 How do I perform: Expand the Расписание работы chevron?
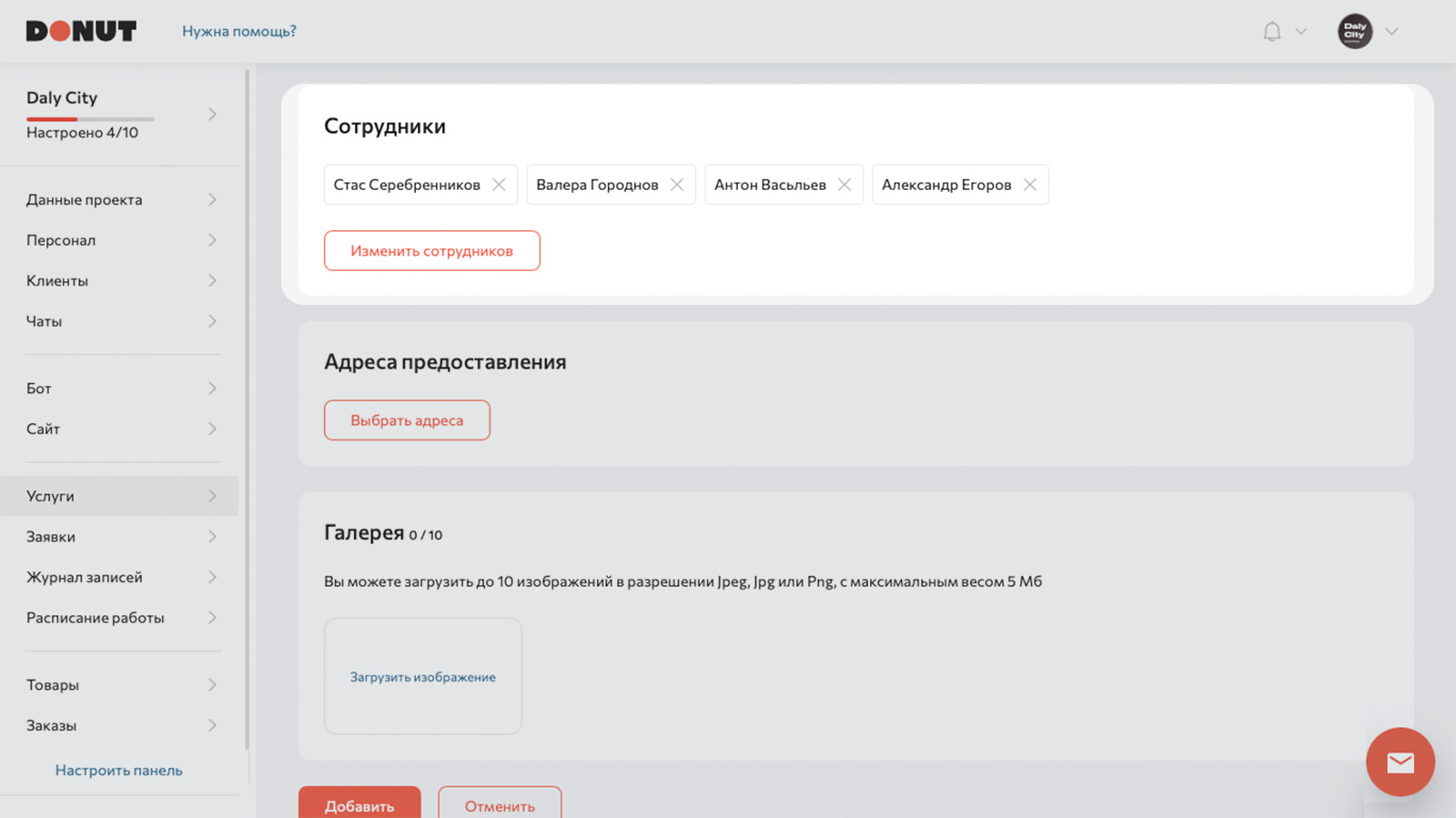click(212, 618)
